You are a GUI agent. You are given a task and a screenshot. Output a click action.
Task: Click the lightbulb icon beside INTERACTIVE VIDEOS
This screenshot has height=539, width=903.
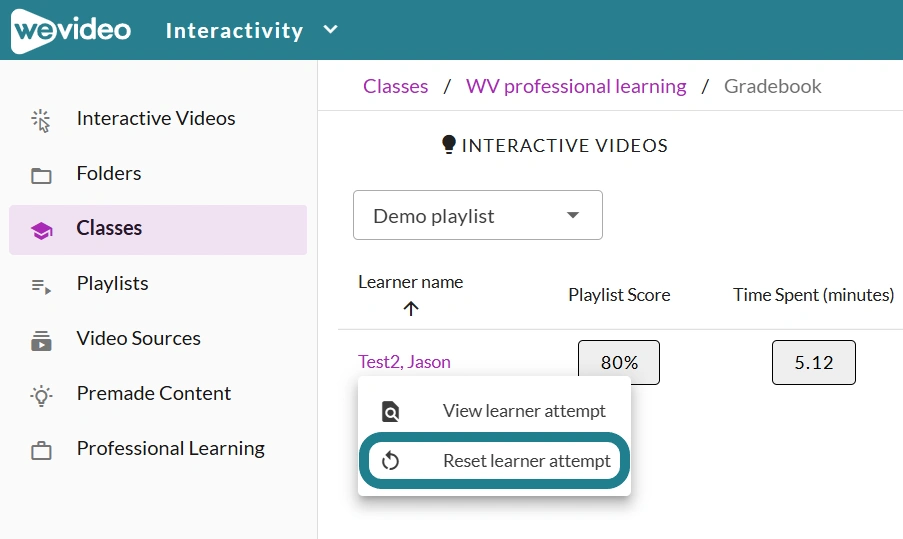449,144
